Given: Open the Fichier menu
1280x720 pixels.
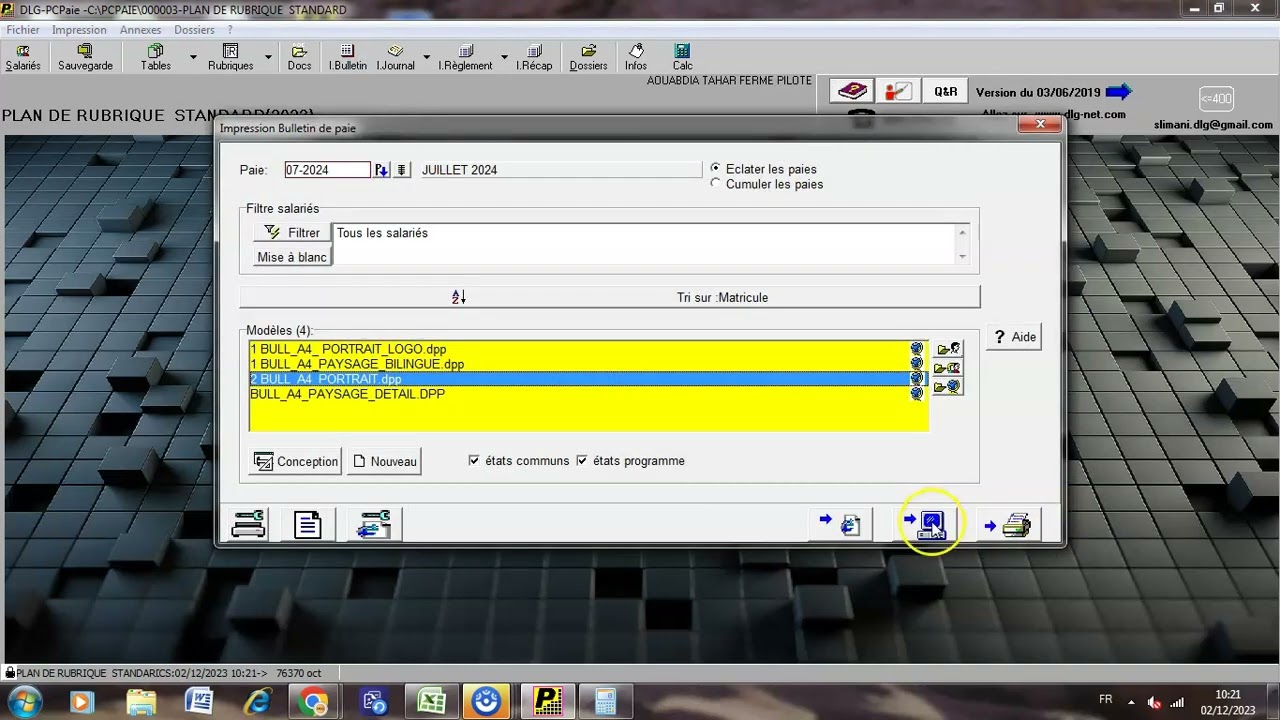Looking at the screenshot, I should tap(23, 30).
